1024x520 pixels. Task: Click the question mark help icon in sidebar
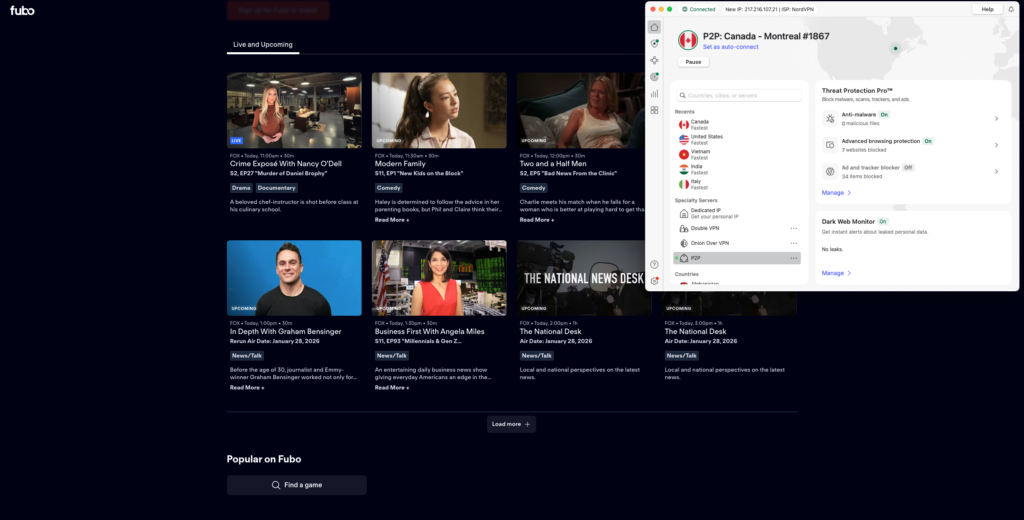(654, 265)
